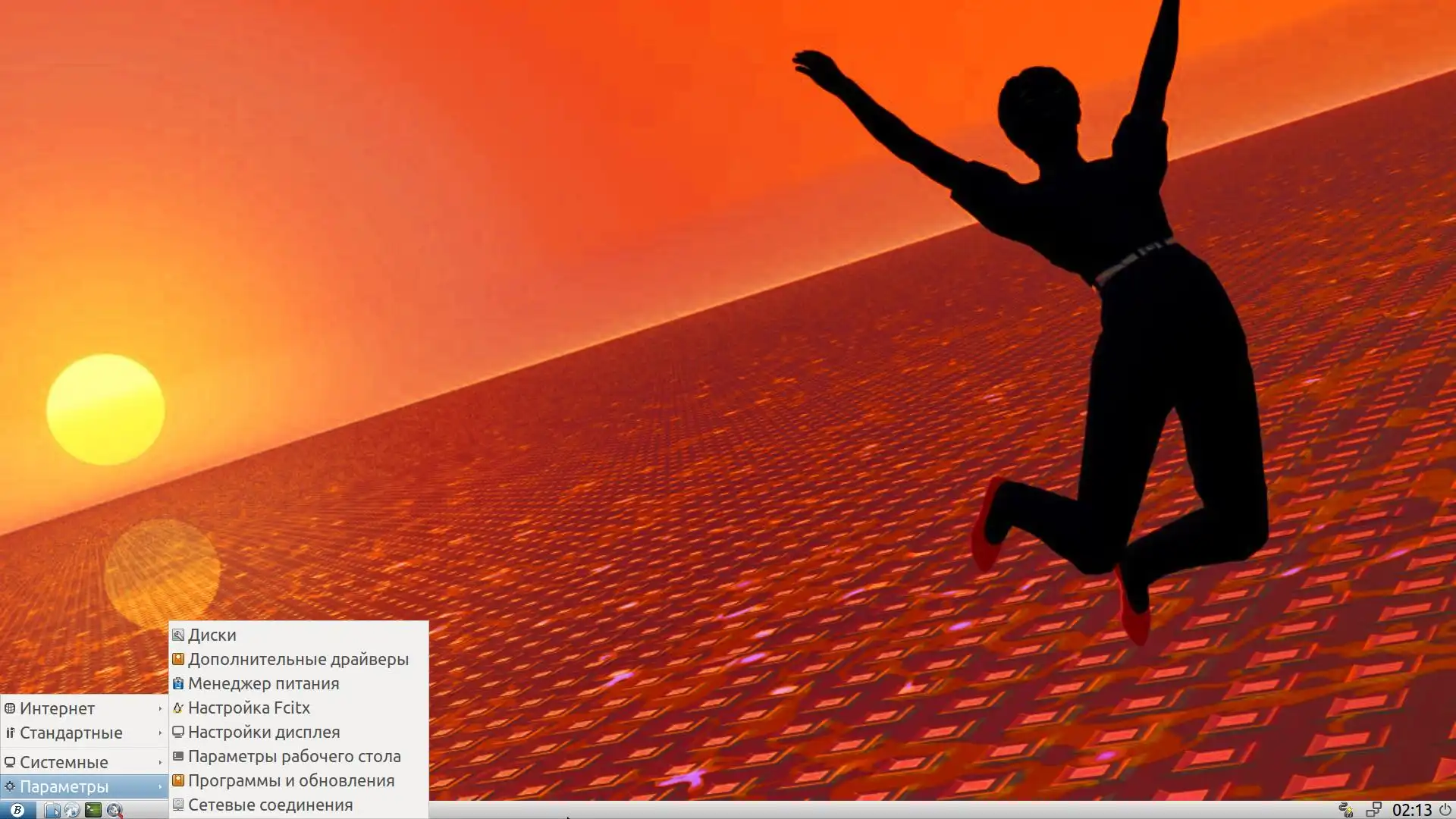Launch the web browser from panel
Viewport: 1456px width, 819px height.
pyautogui.click(x=72, y=810)
